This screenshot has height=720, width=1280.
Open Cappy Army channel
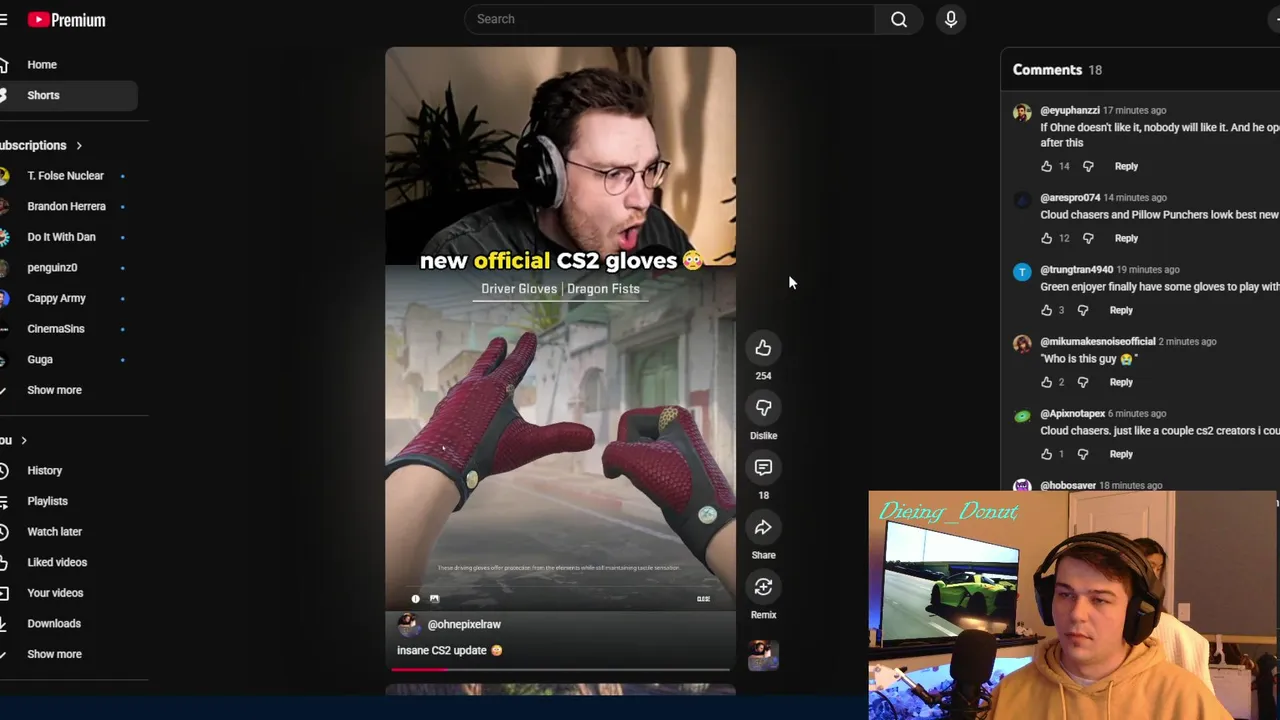pos(56,298)
